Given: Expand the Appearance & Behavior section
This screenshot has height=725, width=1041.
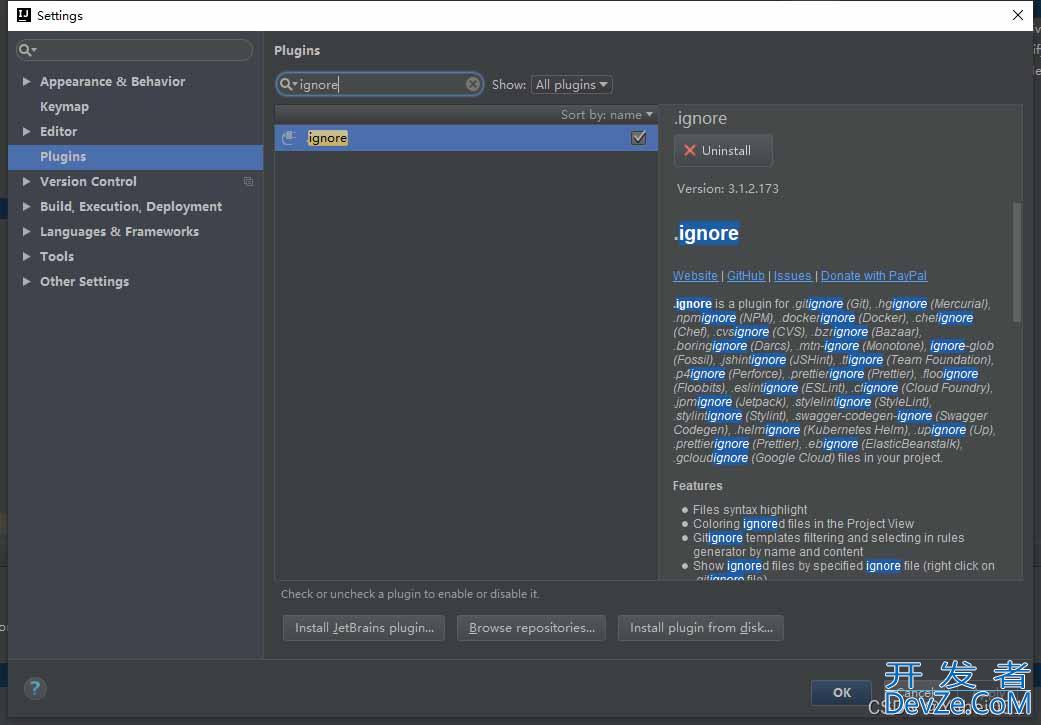Looking at the screenshot, I should 27,81.
